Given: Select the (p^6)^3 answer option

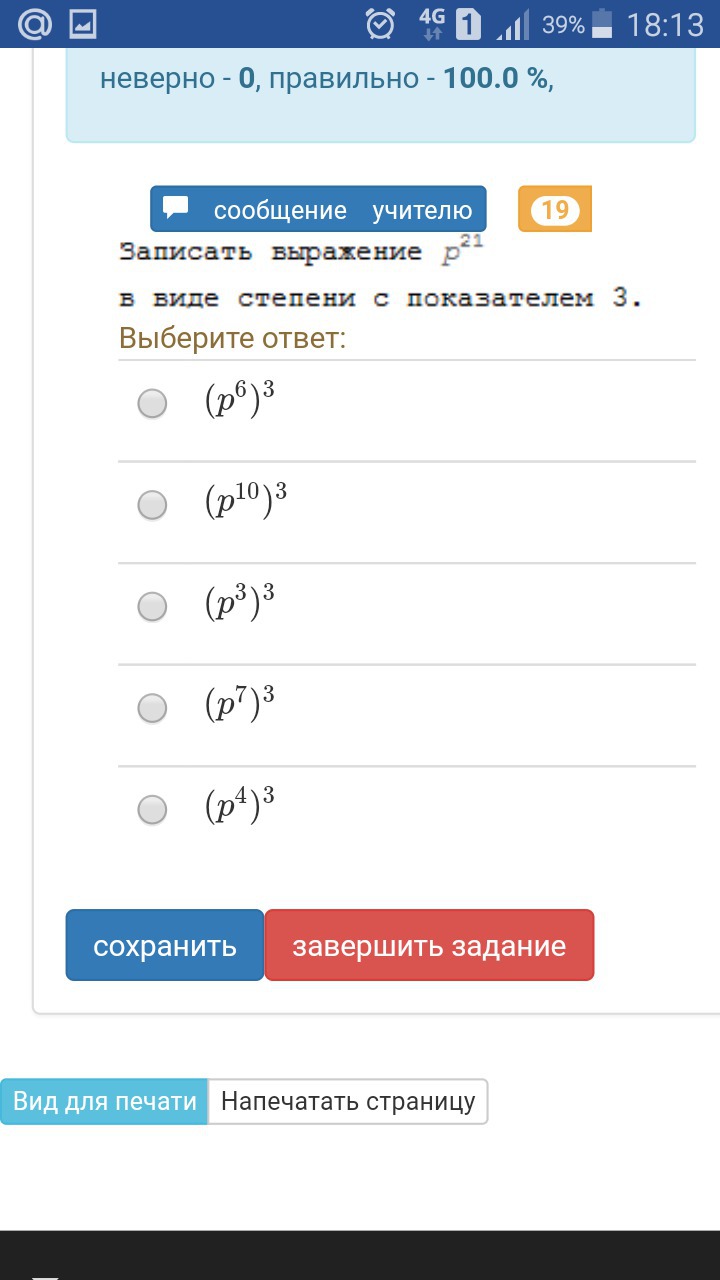Looking at the screenshot, I should (152, 404).
